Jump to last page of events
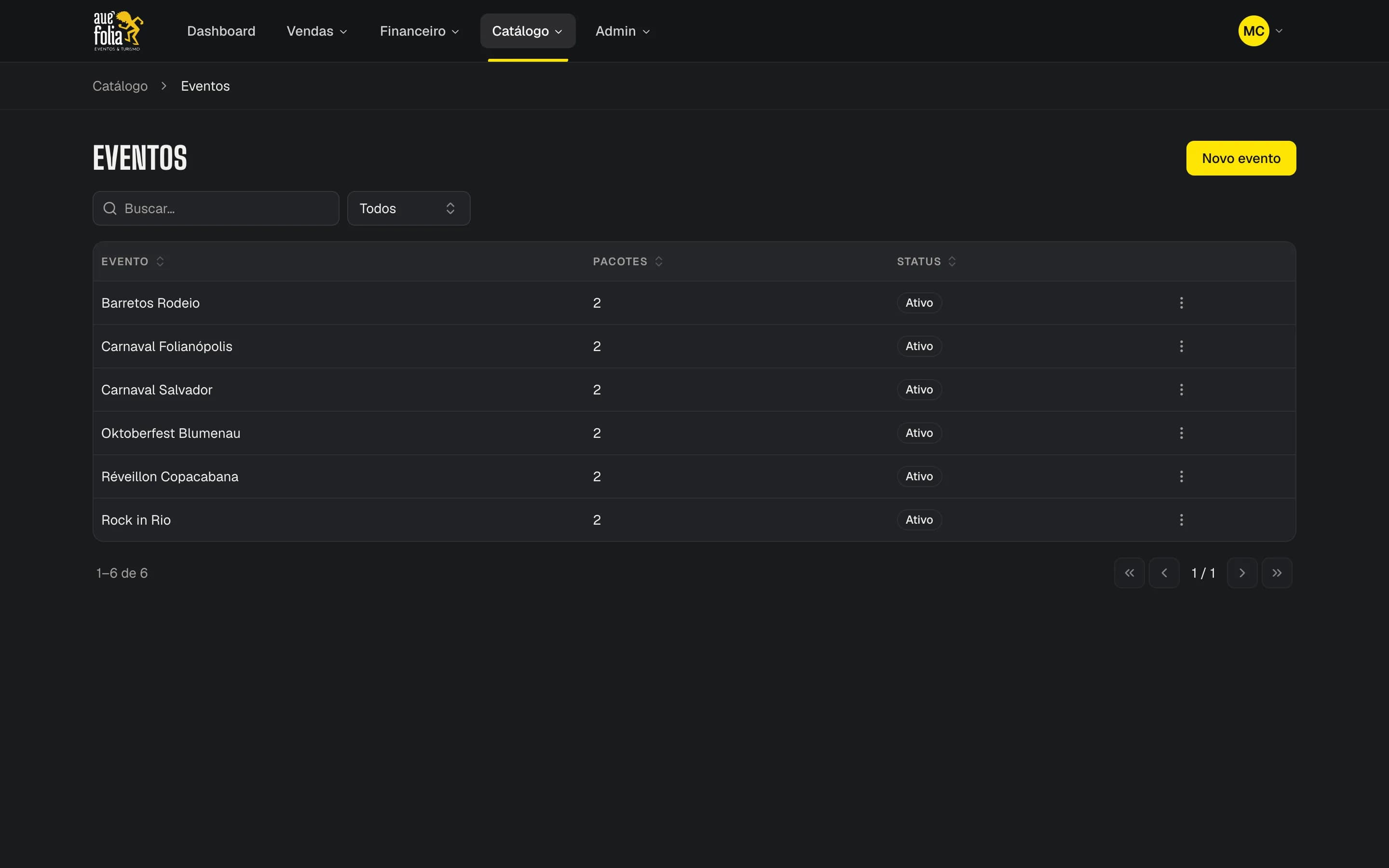 click(1277, 573)
